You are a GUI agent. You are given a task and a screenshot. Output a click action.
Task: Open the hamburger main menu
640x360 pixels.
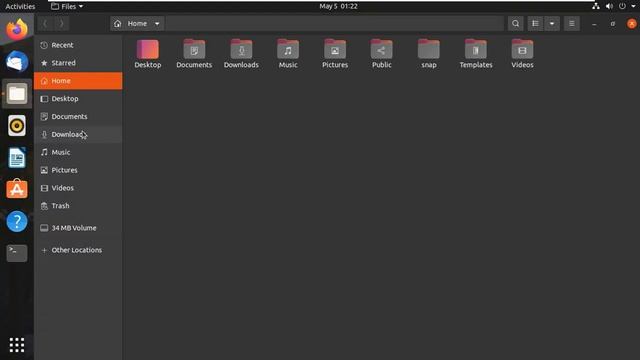click(571, 24)
